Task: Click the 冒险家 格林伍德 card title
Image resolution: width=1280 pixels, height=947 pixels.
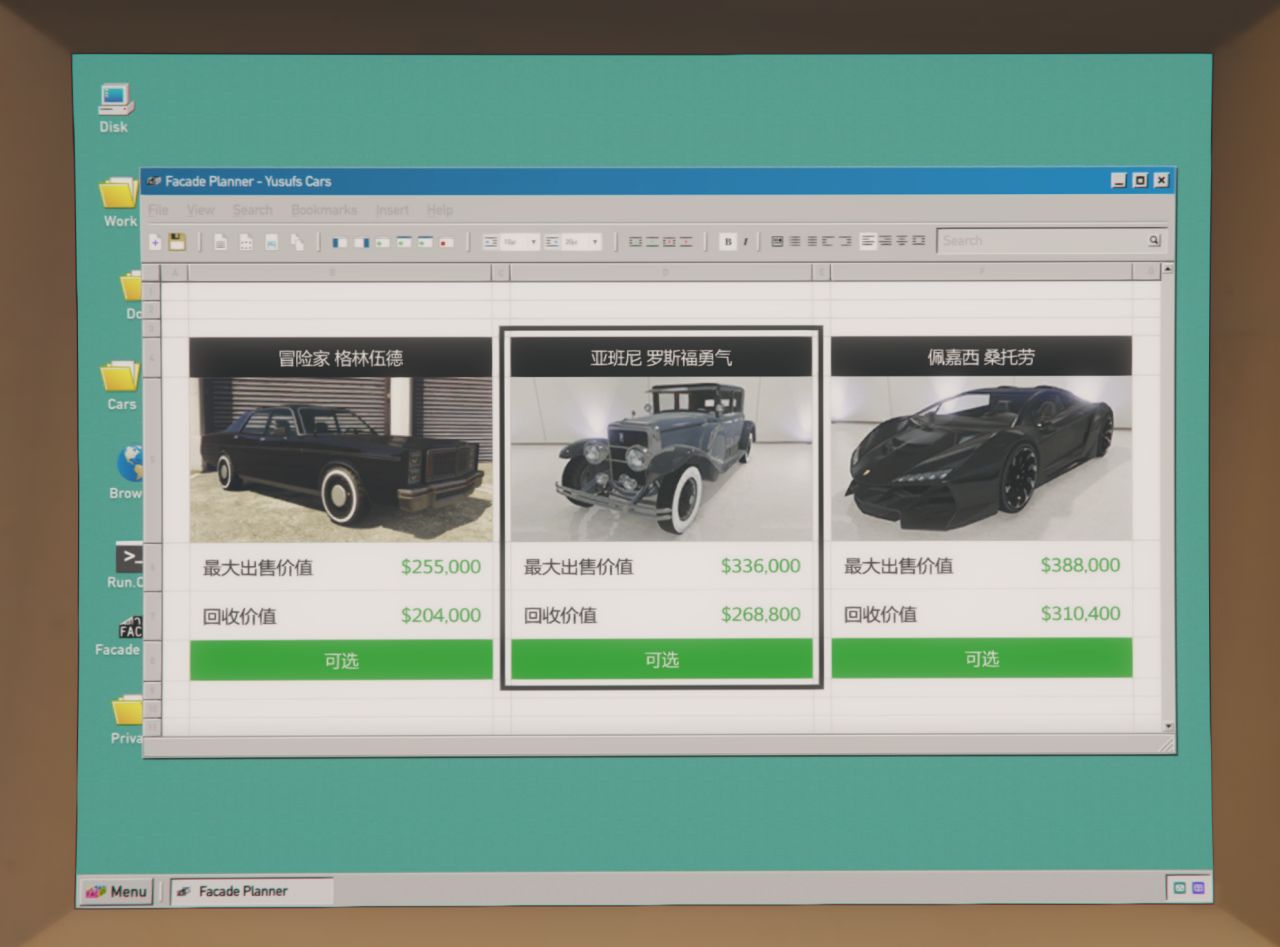Action: (341, 358)
